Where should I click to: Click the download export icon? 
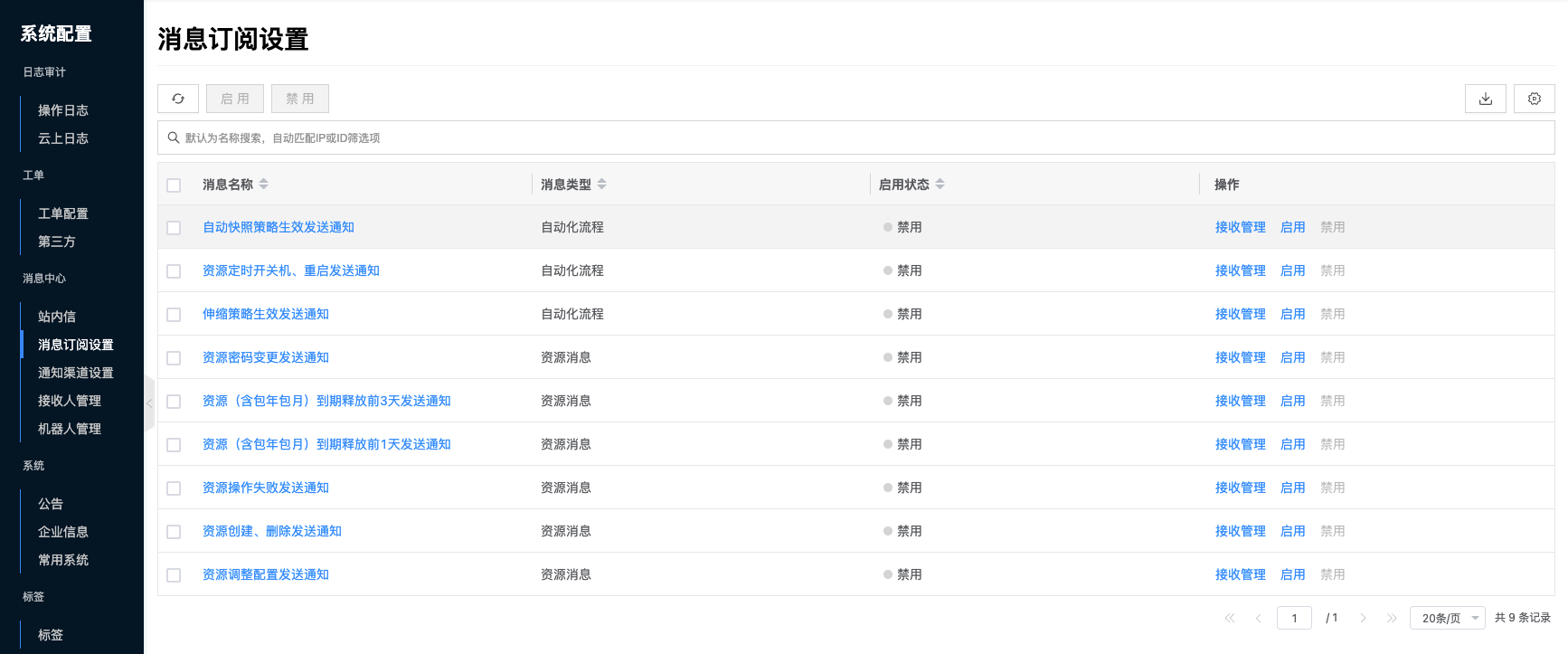[x=1485, y=99]
